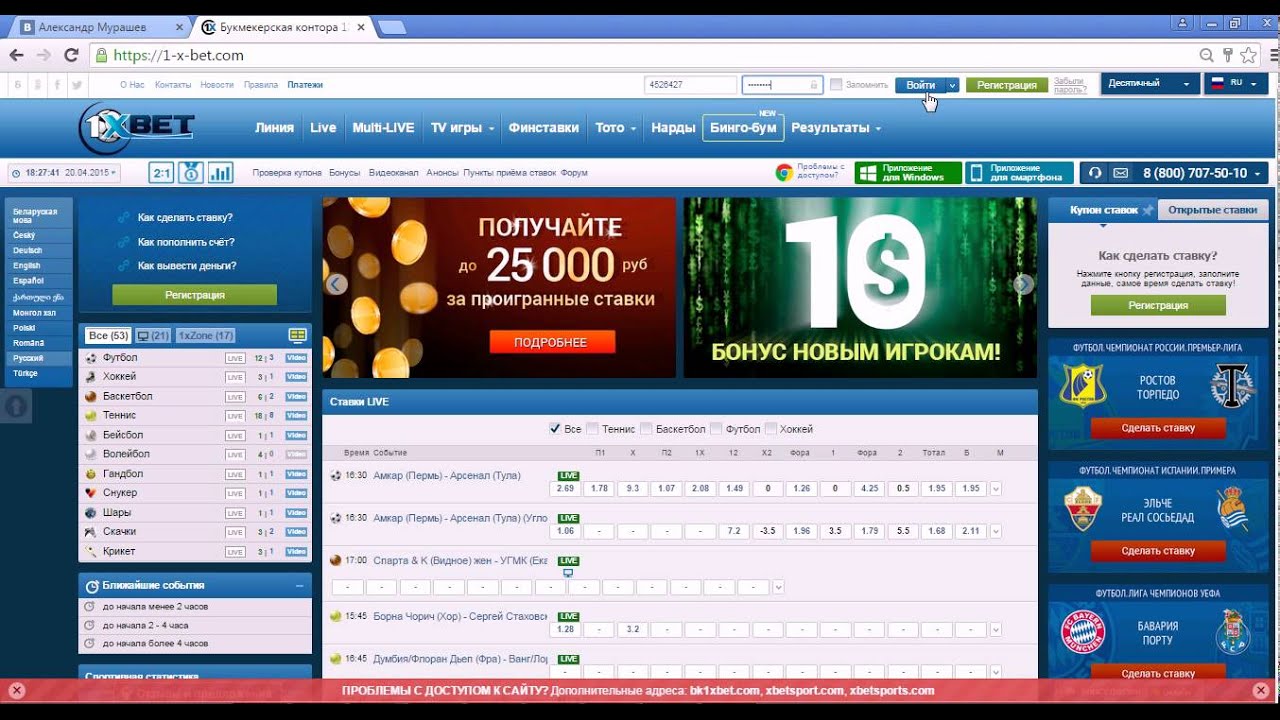Screen dimensions: 1280x720
Task: Close the red access problems bar on the right
Action: click(x=1261, y=690)
